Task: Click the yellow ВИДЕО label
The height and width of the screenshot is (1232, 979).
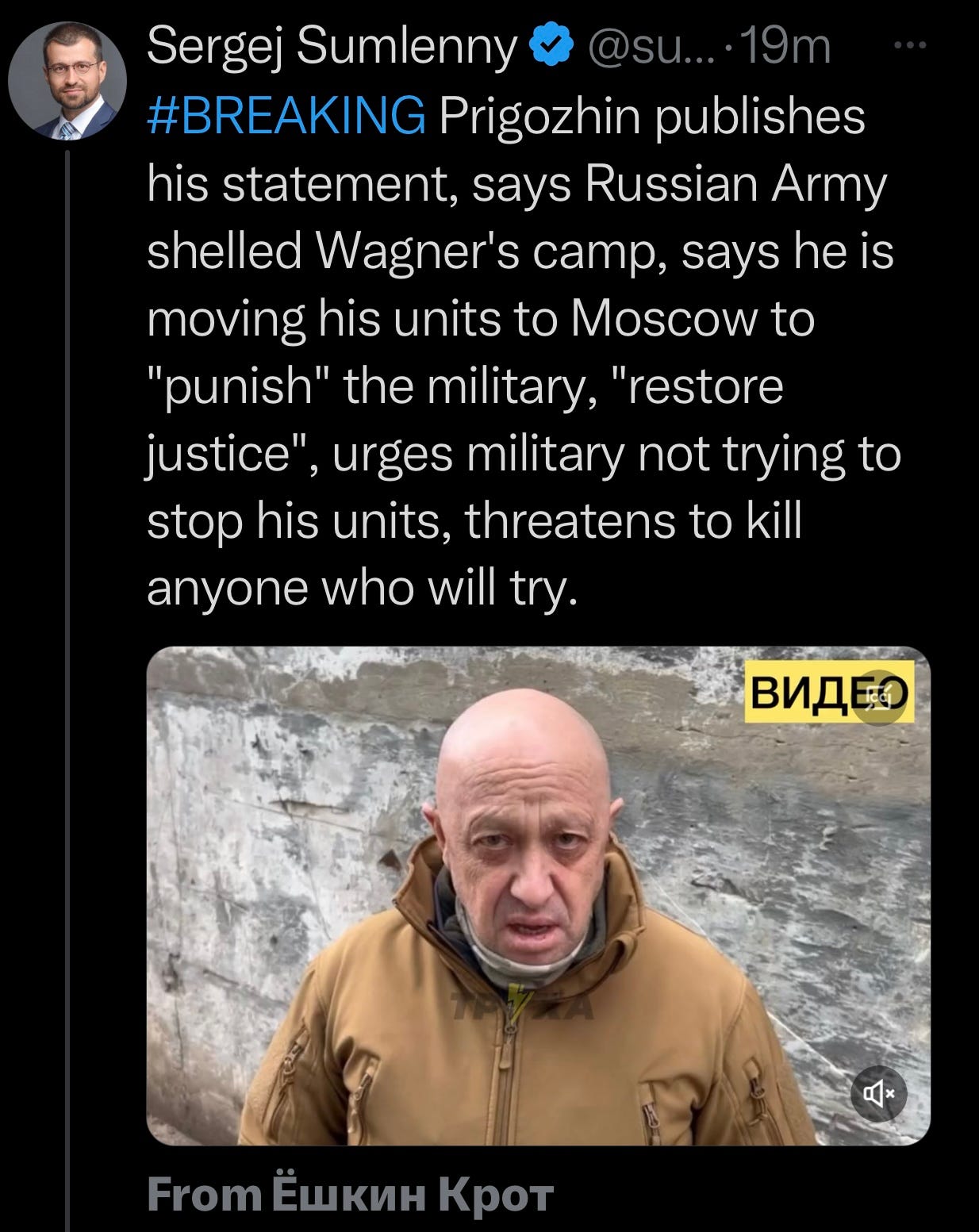Action: point(829,693)
